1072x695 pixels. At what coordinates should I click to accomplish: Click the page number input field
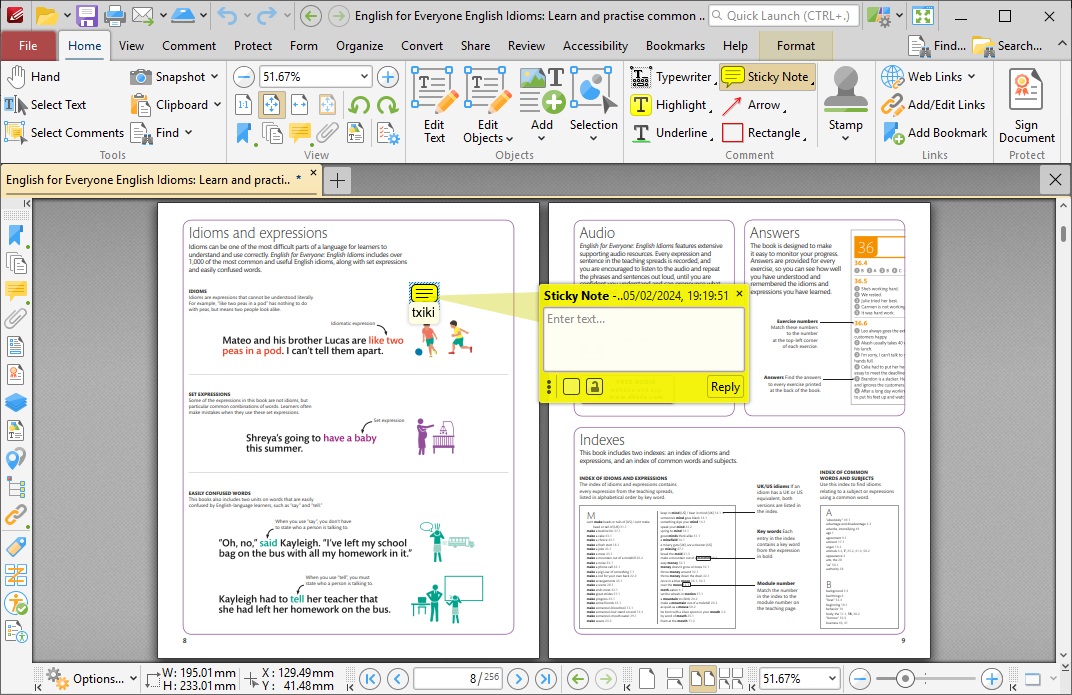(458, 678)
